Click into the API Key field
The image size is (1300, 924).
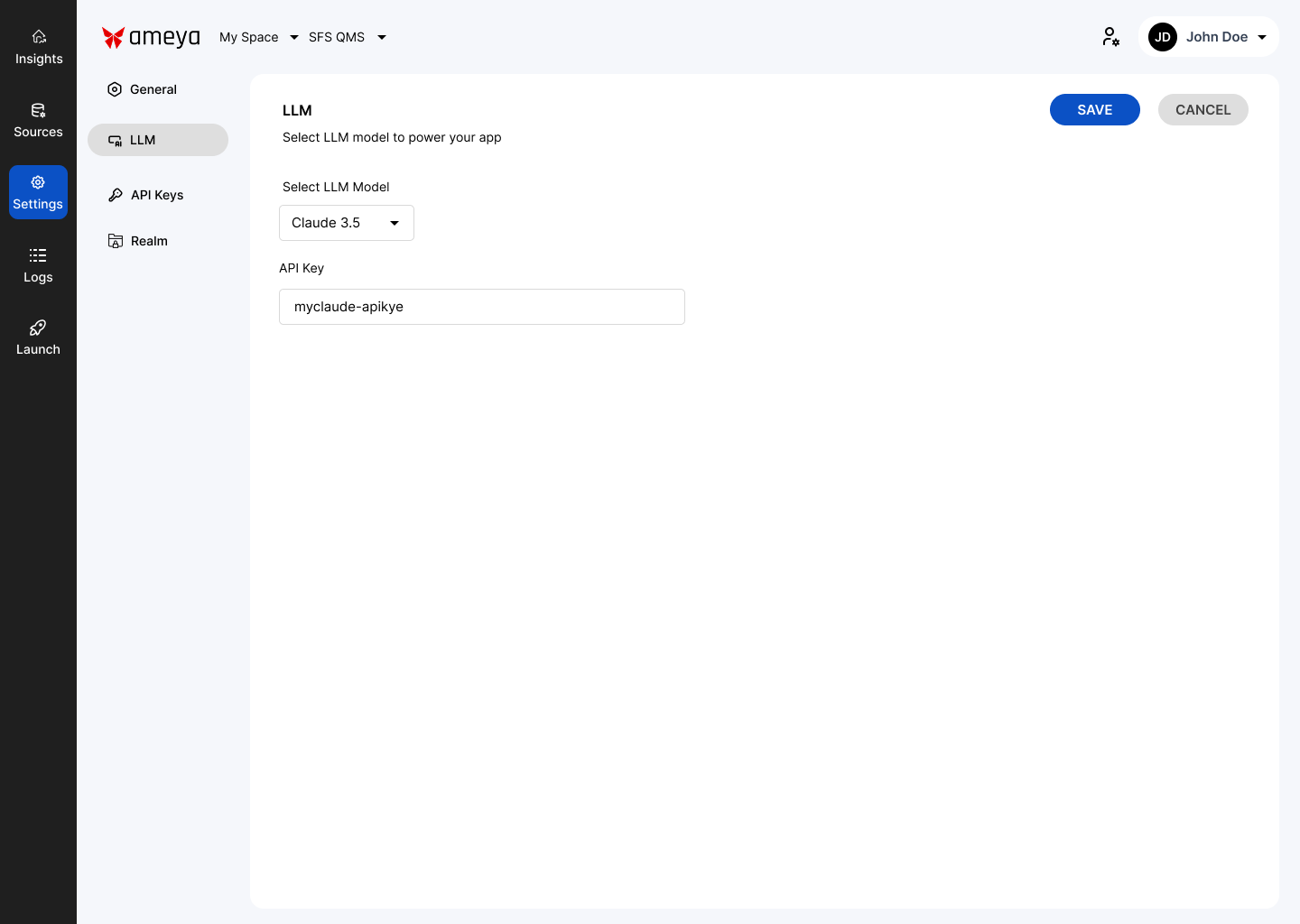(482, 307)
